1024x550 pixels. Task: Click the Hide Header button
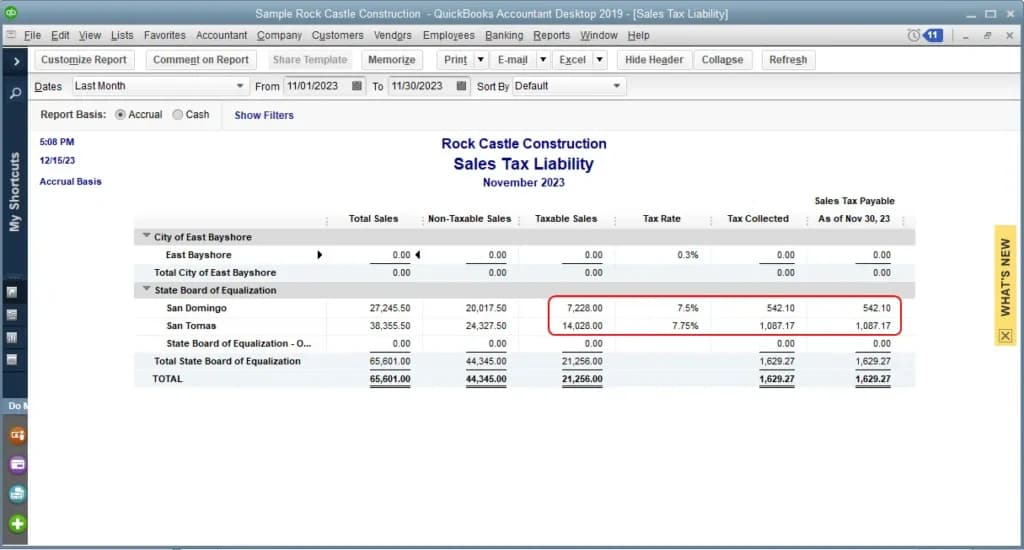click(x=654, y=59)
